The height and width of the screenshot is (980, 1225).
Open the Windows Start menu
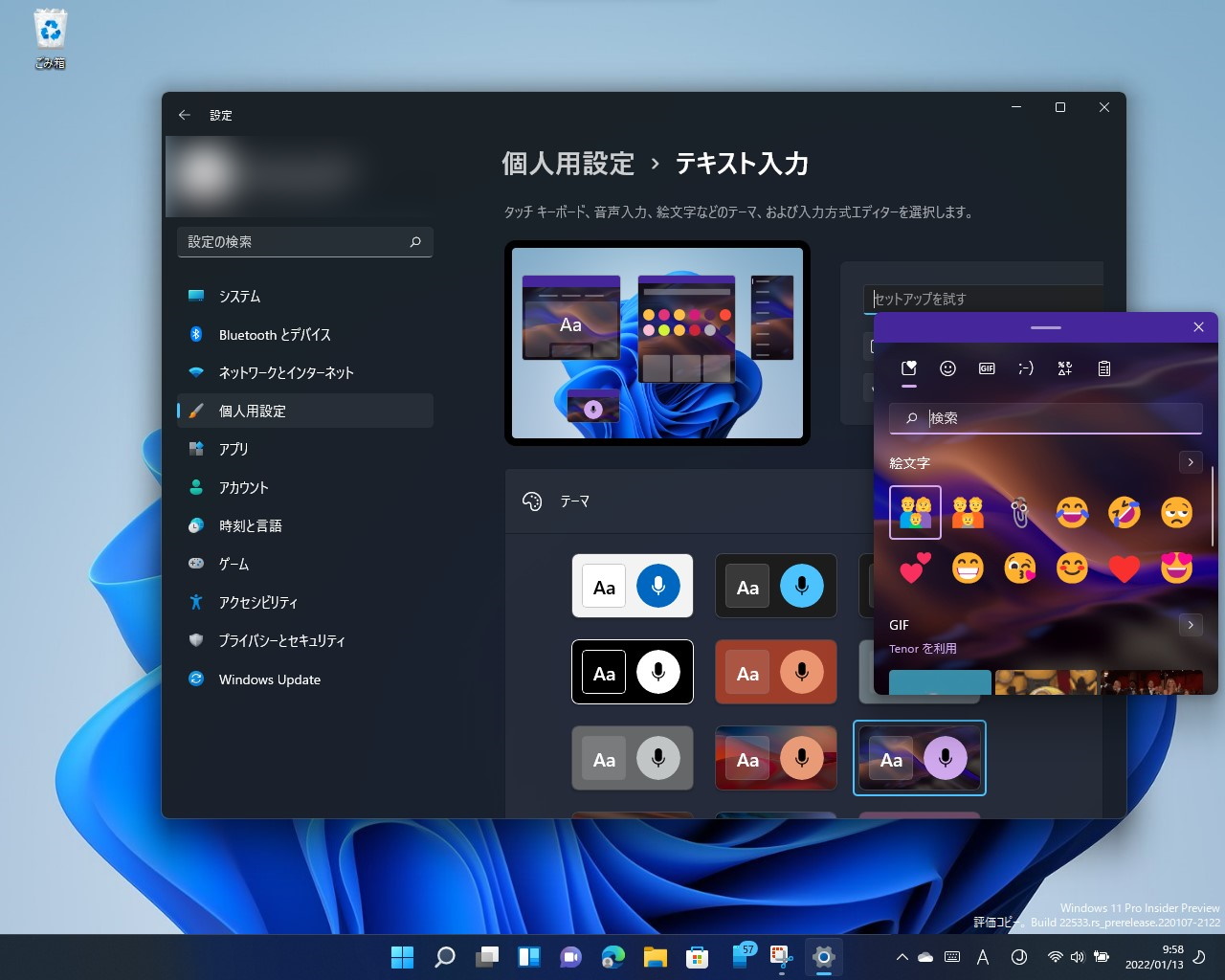403,957
